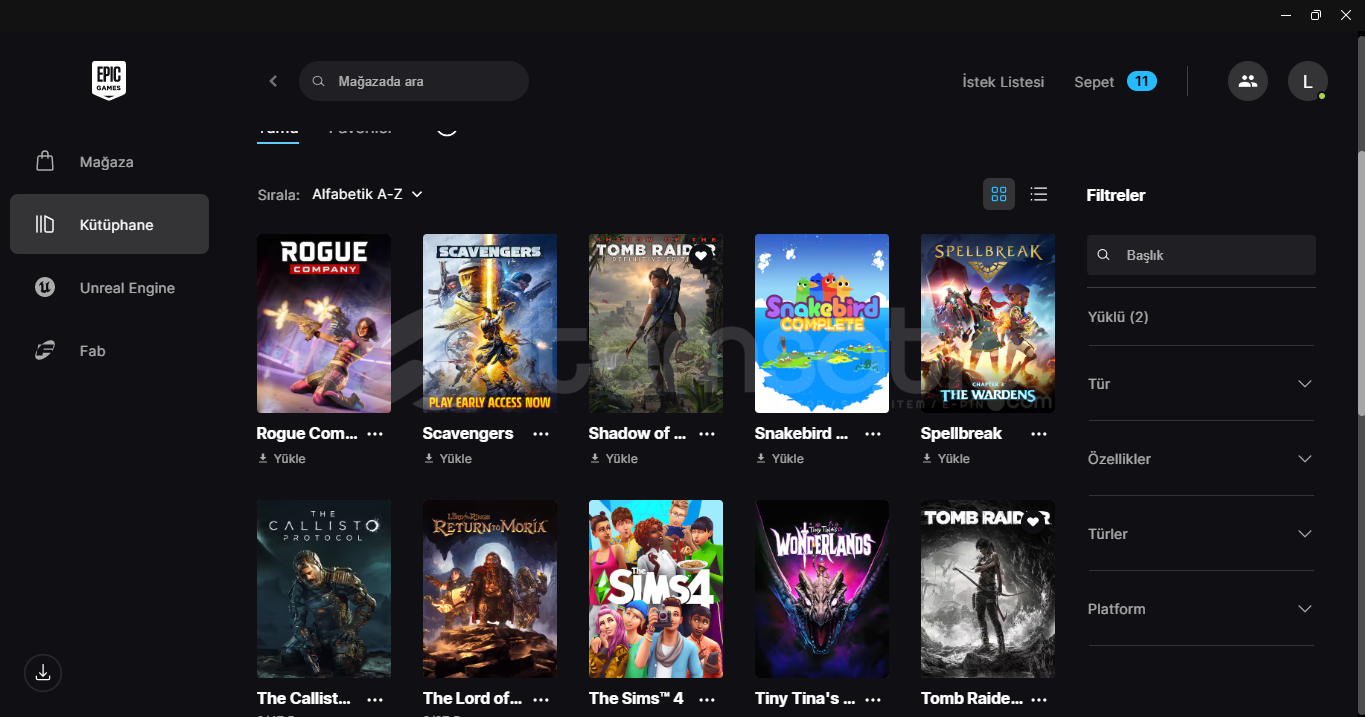
Task: Click the library vertical scrollbar
Action: (1360, 283)
